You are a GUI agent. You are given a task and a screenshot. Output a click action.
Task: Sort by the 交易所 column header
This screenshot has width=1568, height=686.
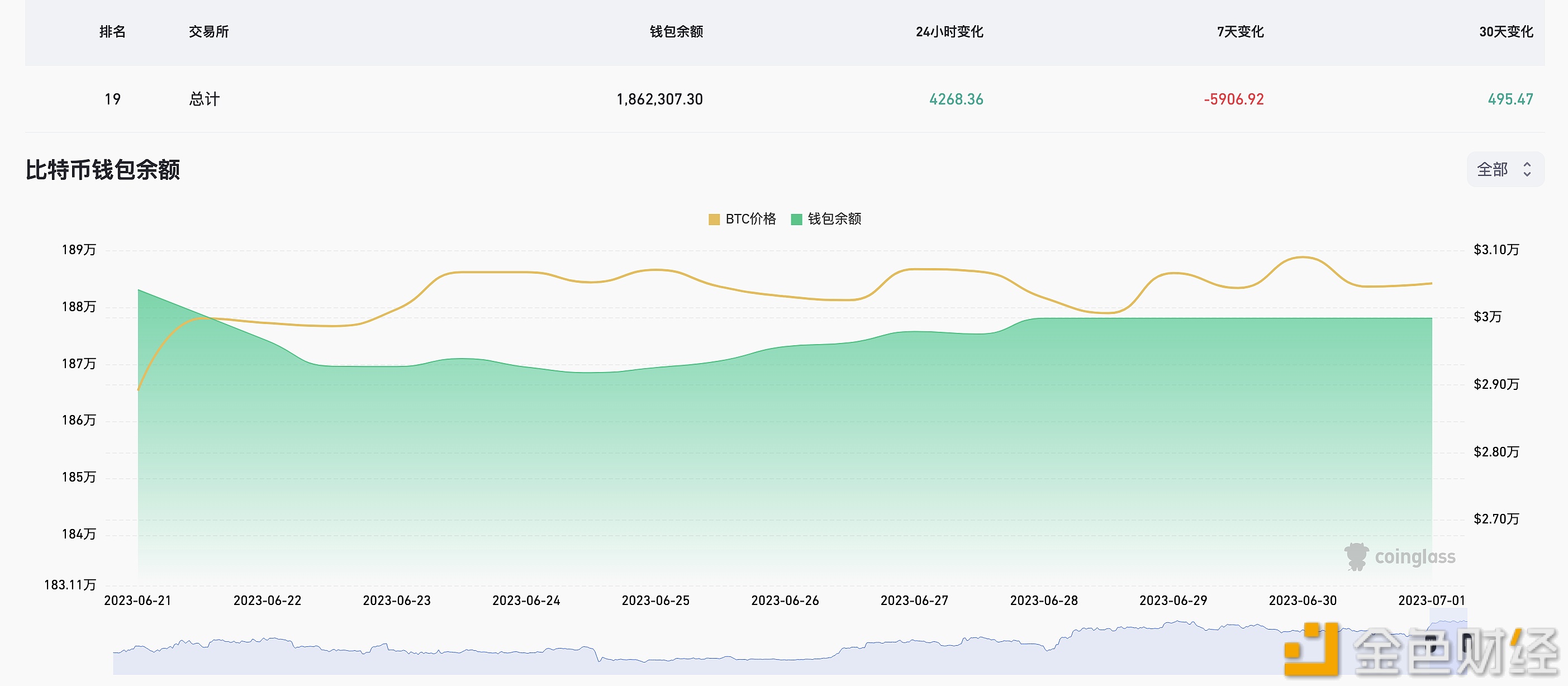pos(209,32)
